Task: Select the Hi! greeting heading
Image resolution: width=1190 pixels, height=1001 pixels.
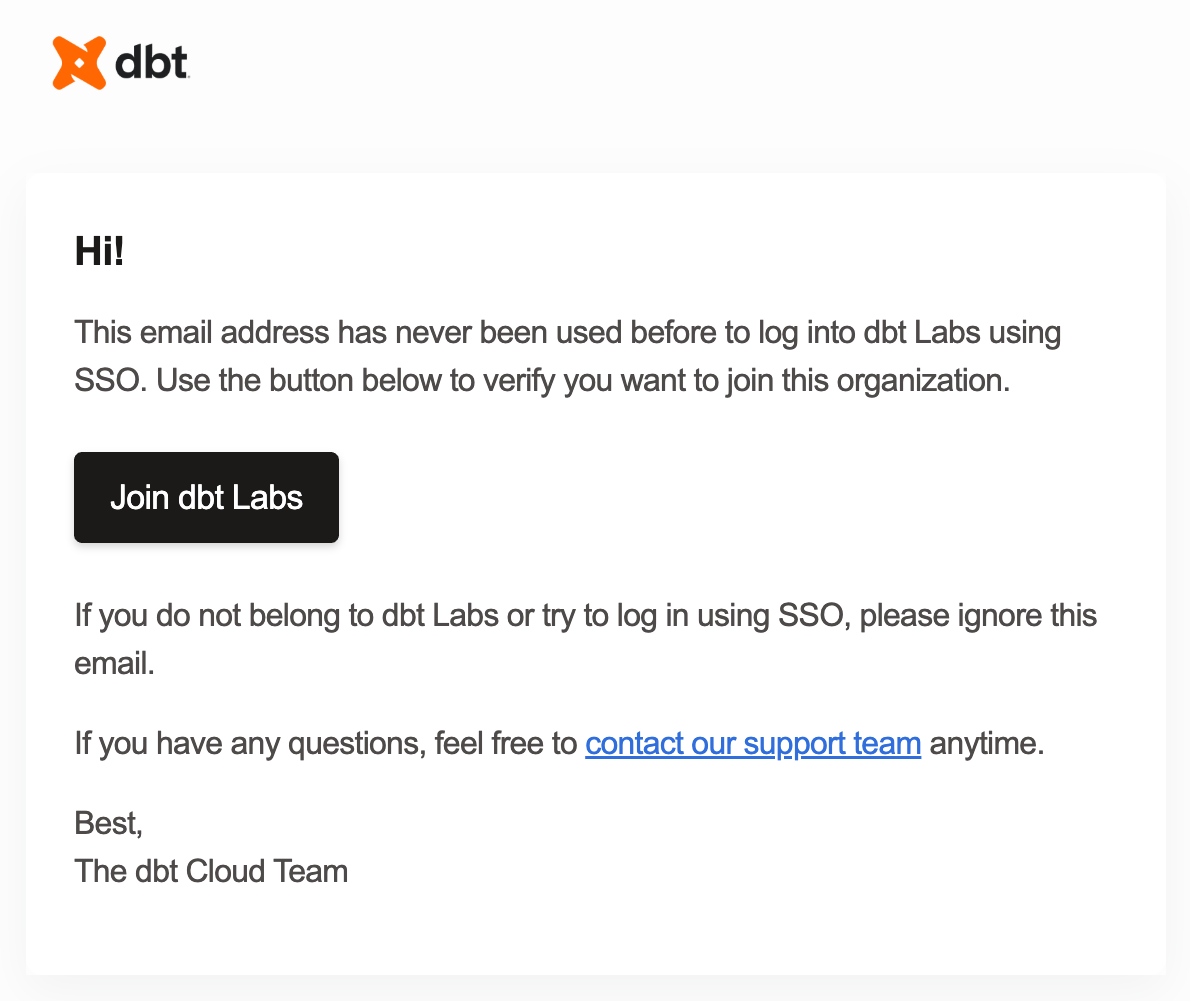Action: (x=97, y=252)
